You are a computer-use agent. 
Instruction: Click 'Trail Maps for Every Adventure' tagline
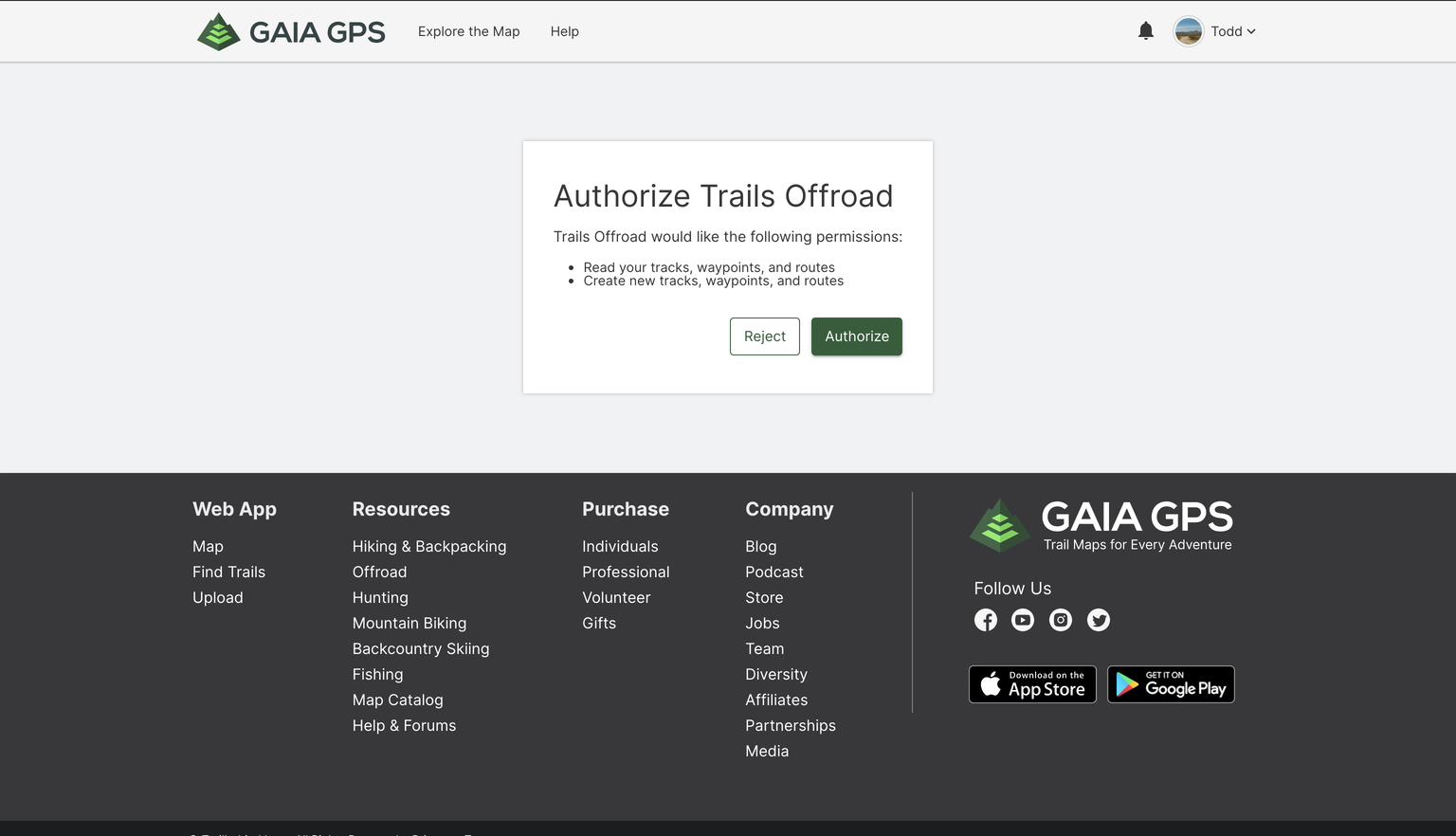[x=1137, y=545]
